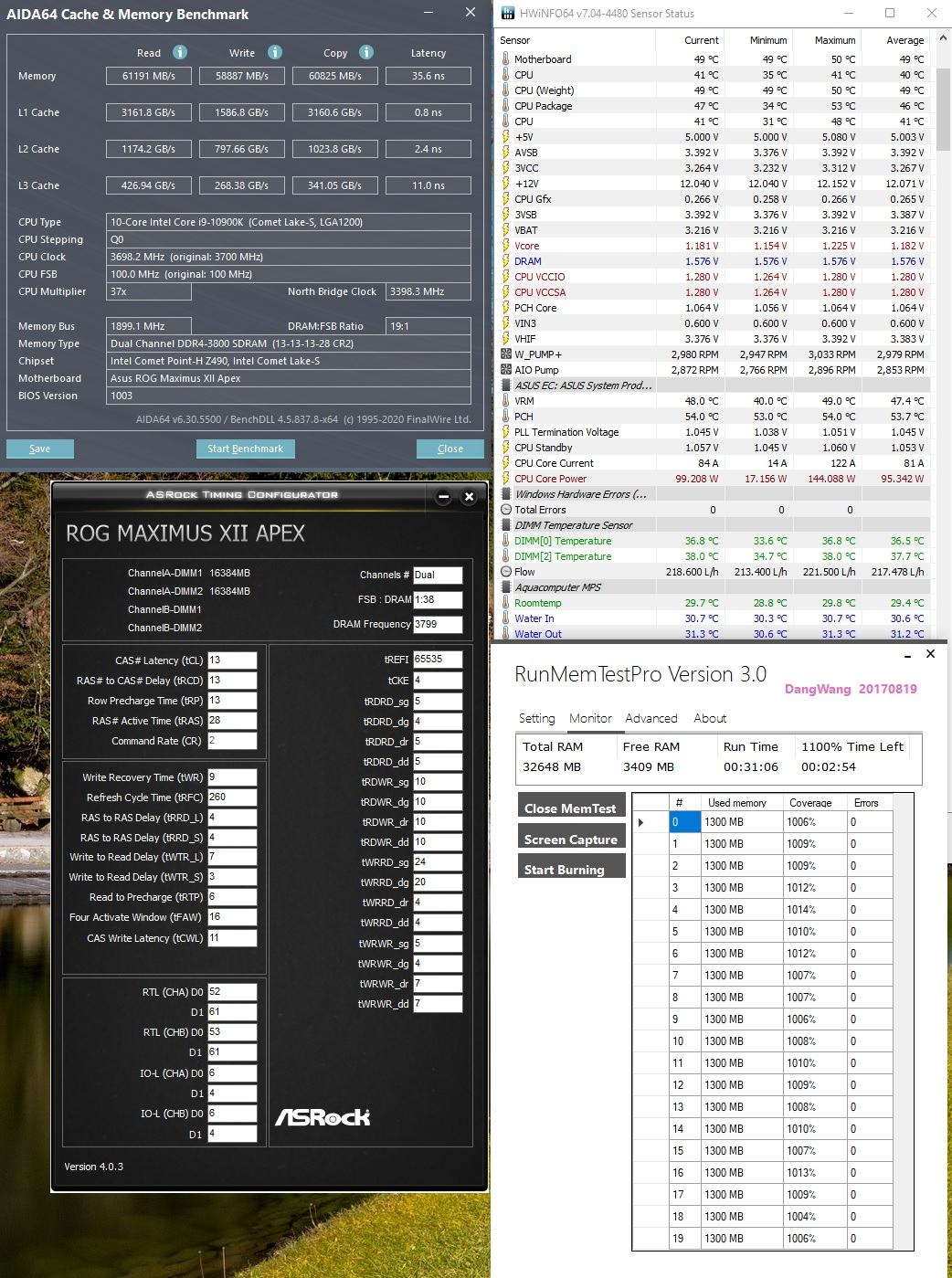Click the CPU Type field in AIDA64

(289, 222)
